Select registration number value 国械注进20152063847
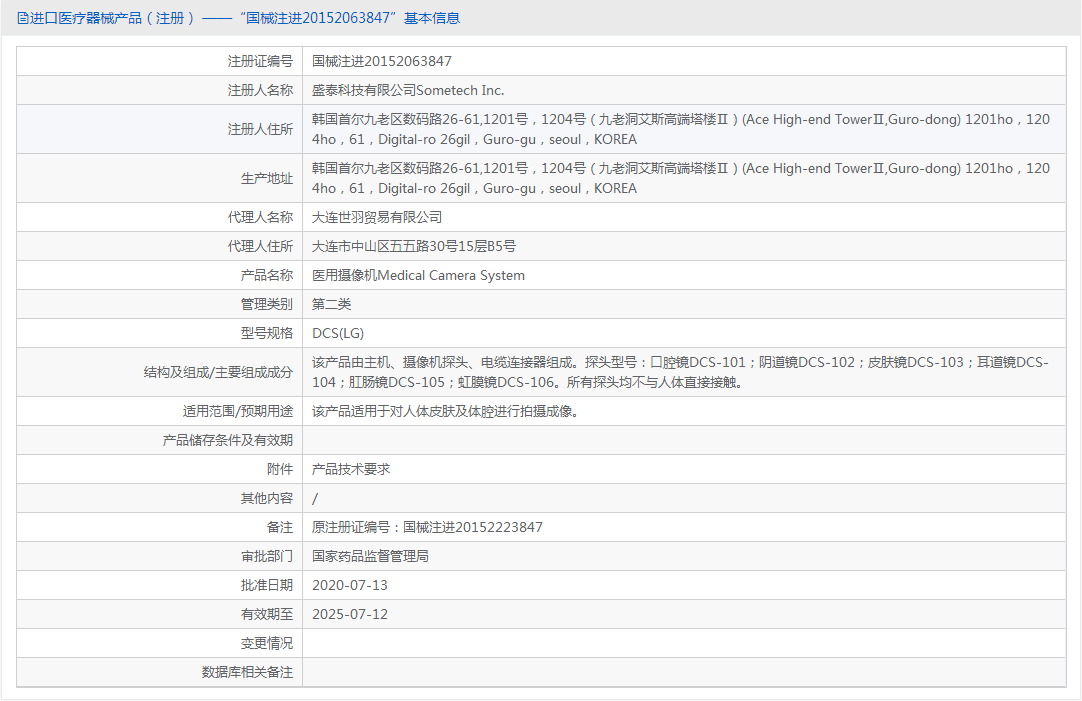Image resolution: width=1082 pixels, height=701 pixels. coord(382,61)
